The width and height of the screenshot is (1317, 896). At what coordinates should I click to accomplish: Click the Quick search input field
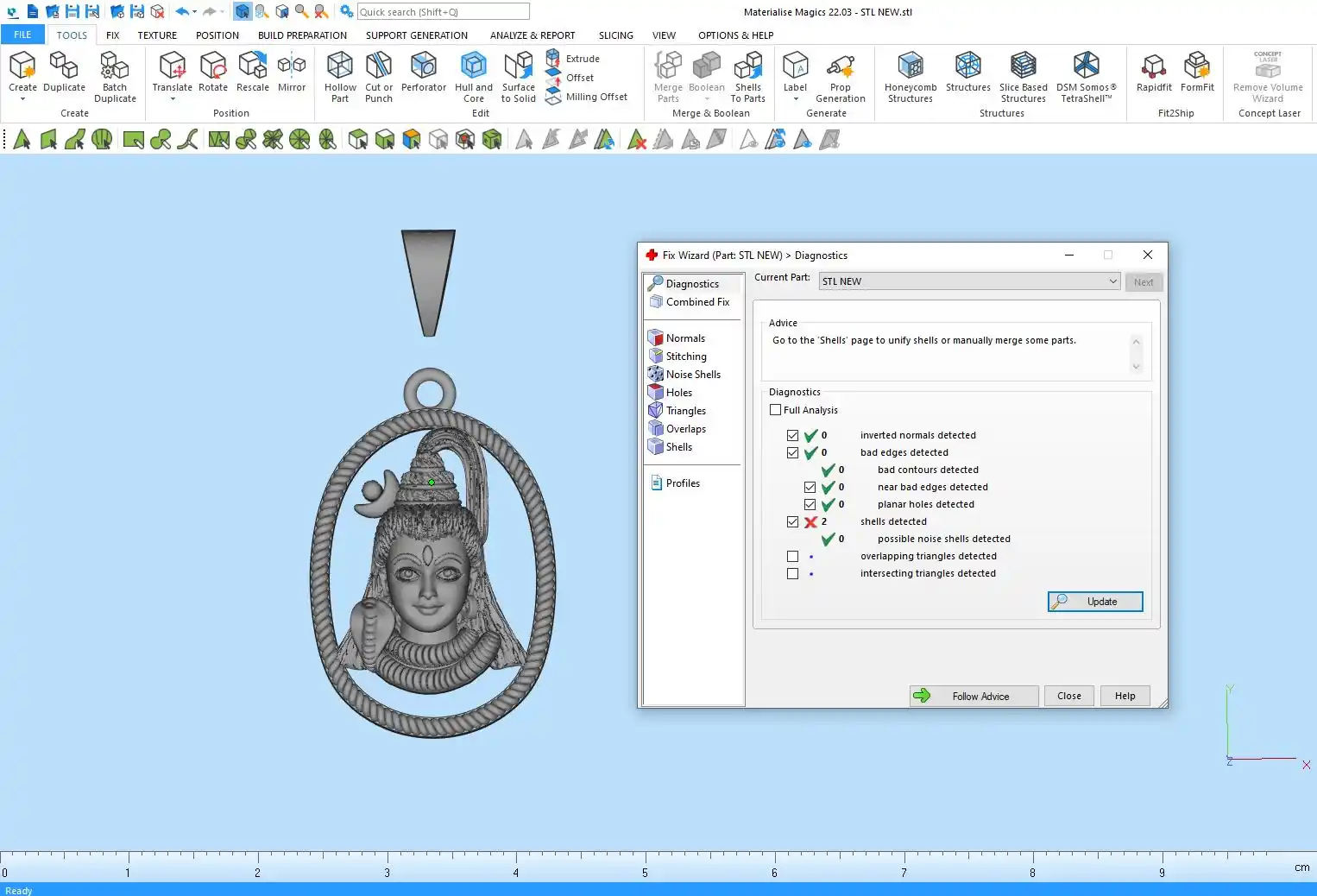[443, 11]
